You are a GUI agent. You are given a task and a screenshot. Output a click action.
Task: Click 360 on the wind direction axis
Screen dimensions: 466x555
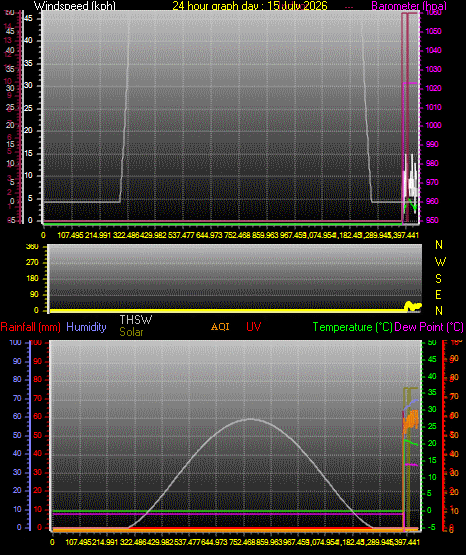[32, 247]
